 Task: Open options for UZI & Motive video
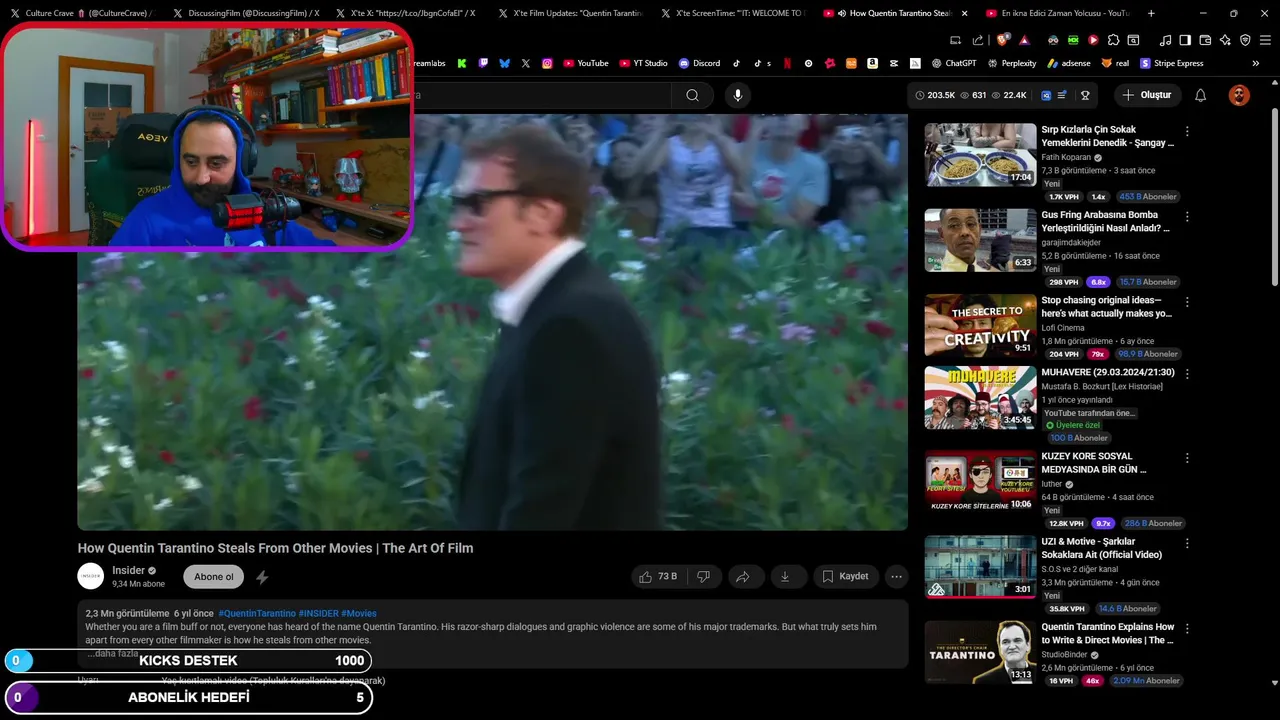click(x=1187, y=543)
